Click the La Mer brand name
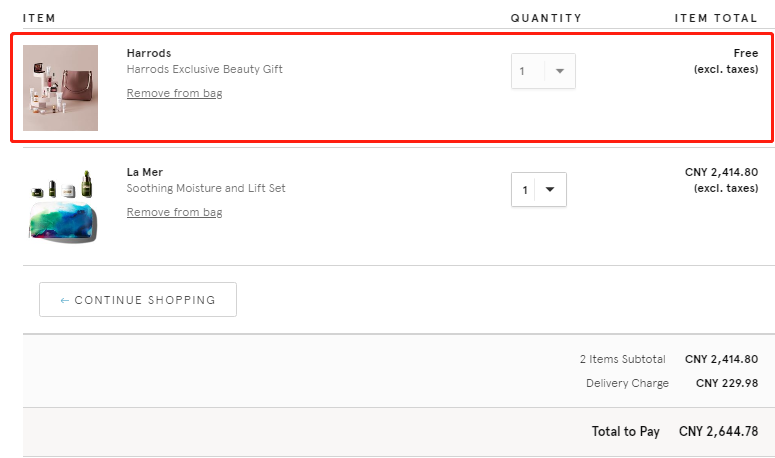The height and width of the screenshot is (458, 775). 145,172
